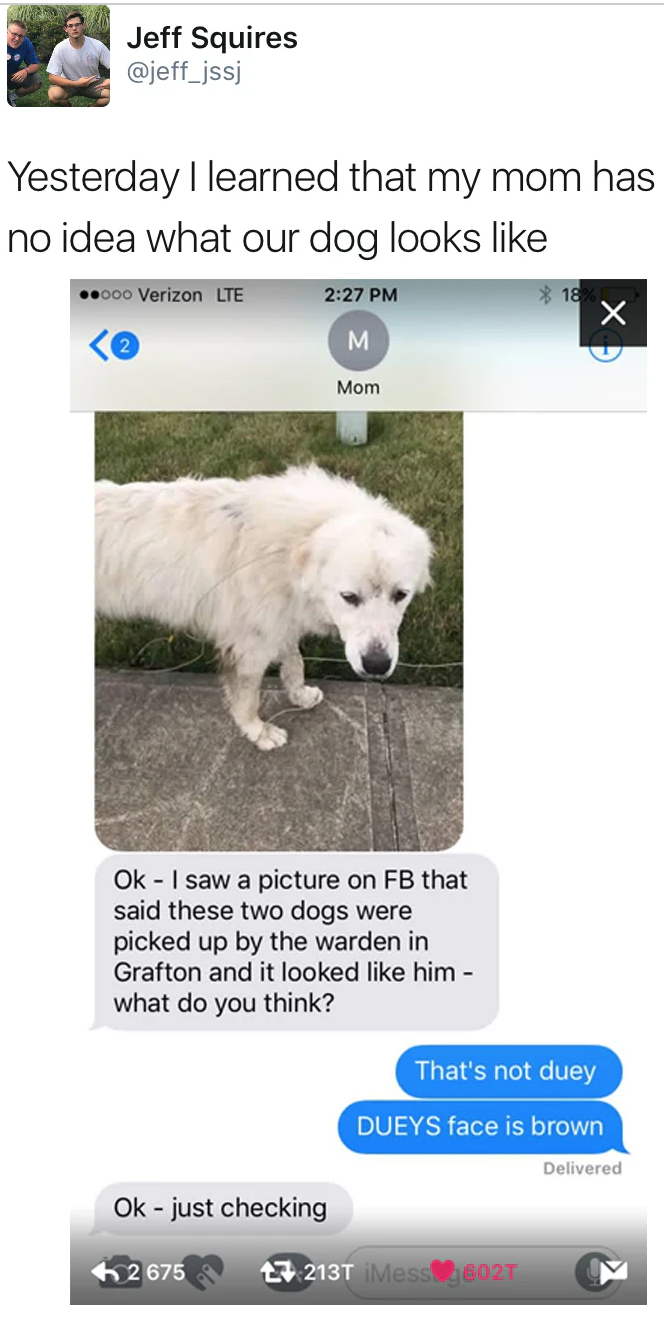Screen dimensions: 664x1320
Task: Tap the "Ok - just checking" bubble
Action: point(221,1207)
